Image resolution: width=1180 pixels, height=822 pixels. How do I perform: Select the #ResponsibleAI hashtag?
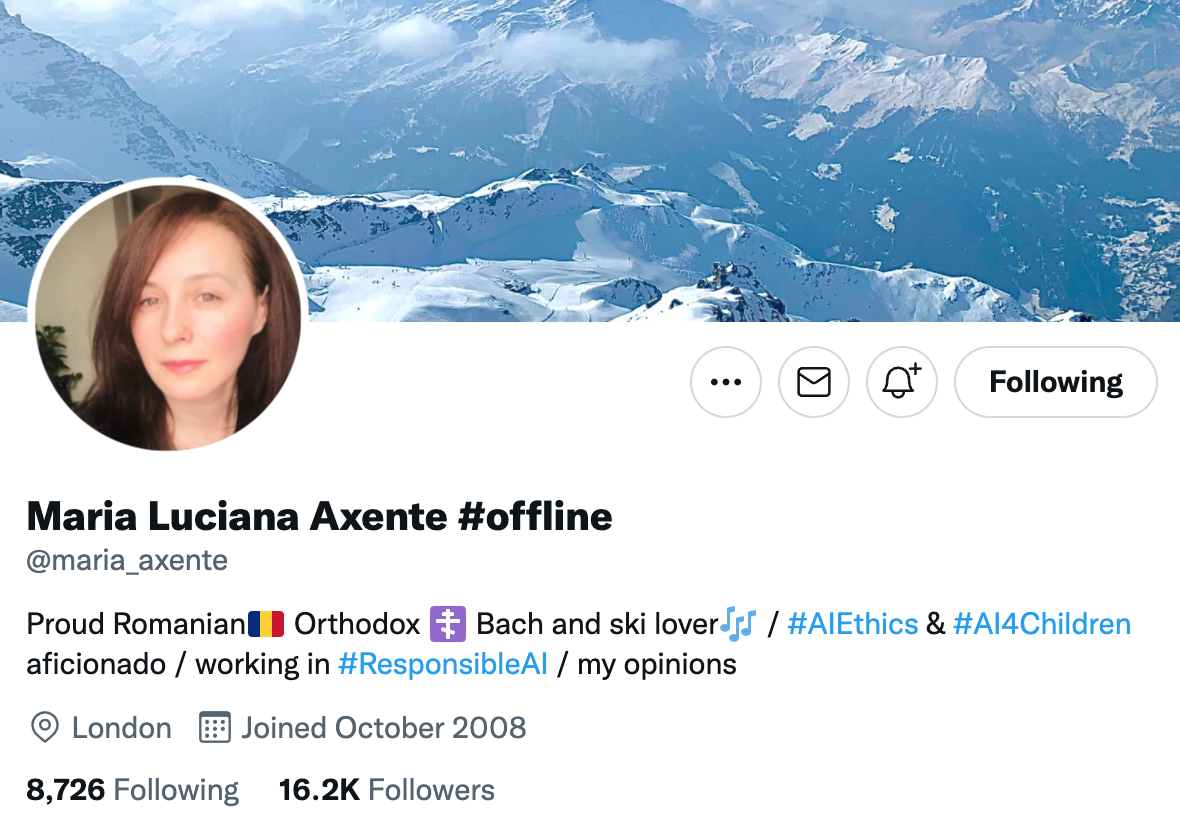[442, 665]
